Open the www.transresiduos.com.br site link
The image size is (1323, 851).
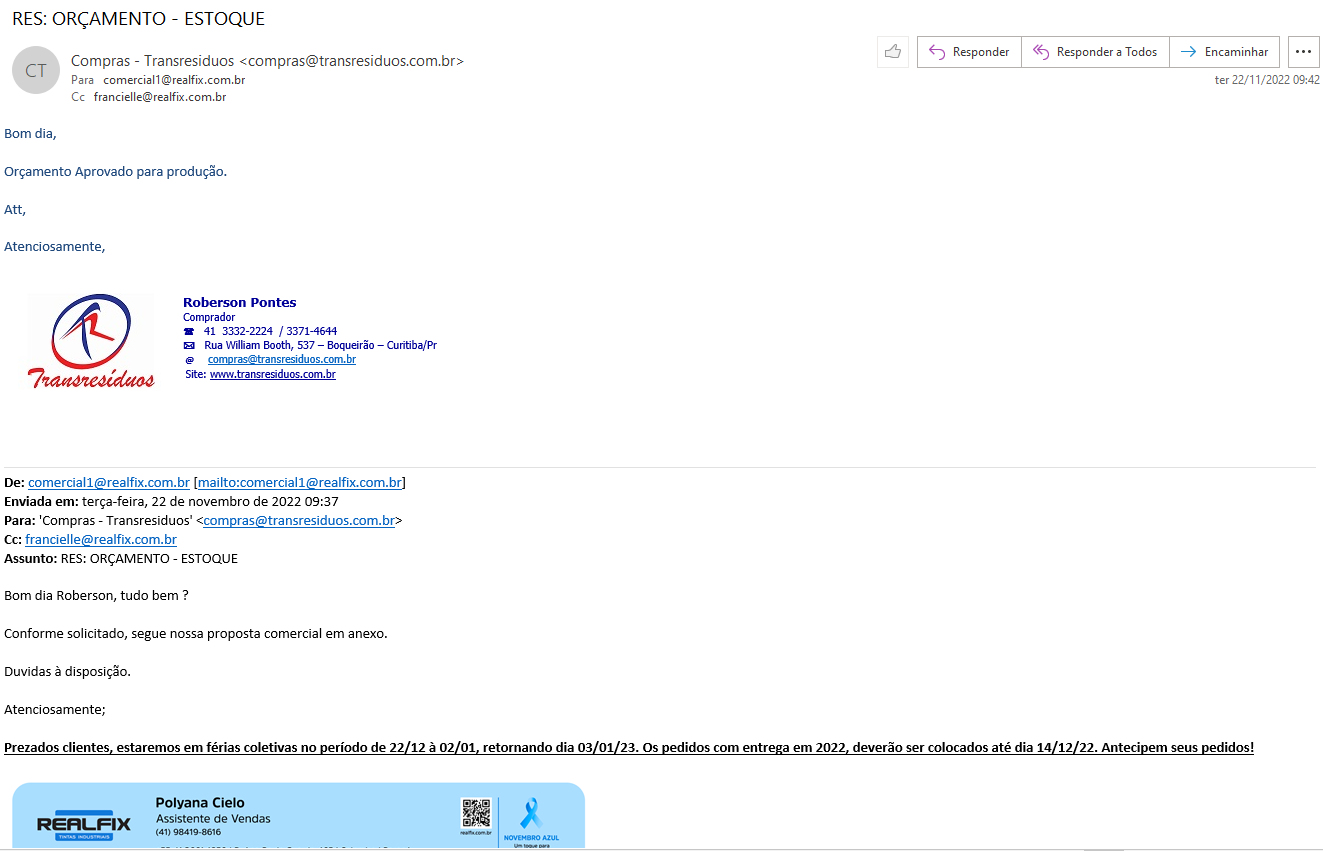pos(272,374)
